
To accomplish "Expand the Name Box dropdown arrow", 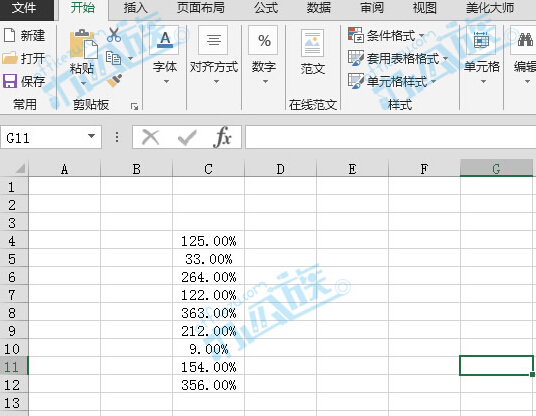I will (91, 136).
